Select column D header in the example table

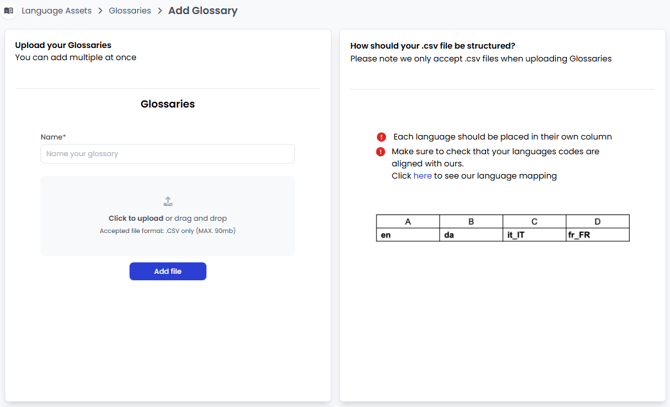[x=597, y=222]
